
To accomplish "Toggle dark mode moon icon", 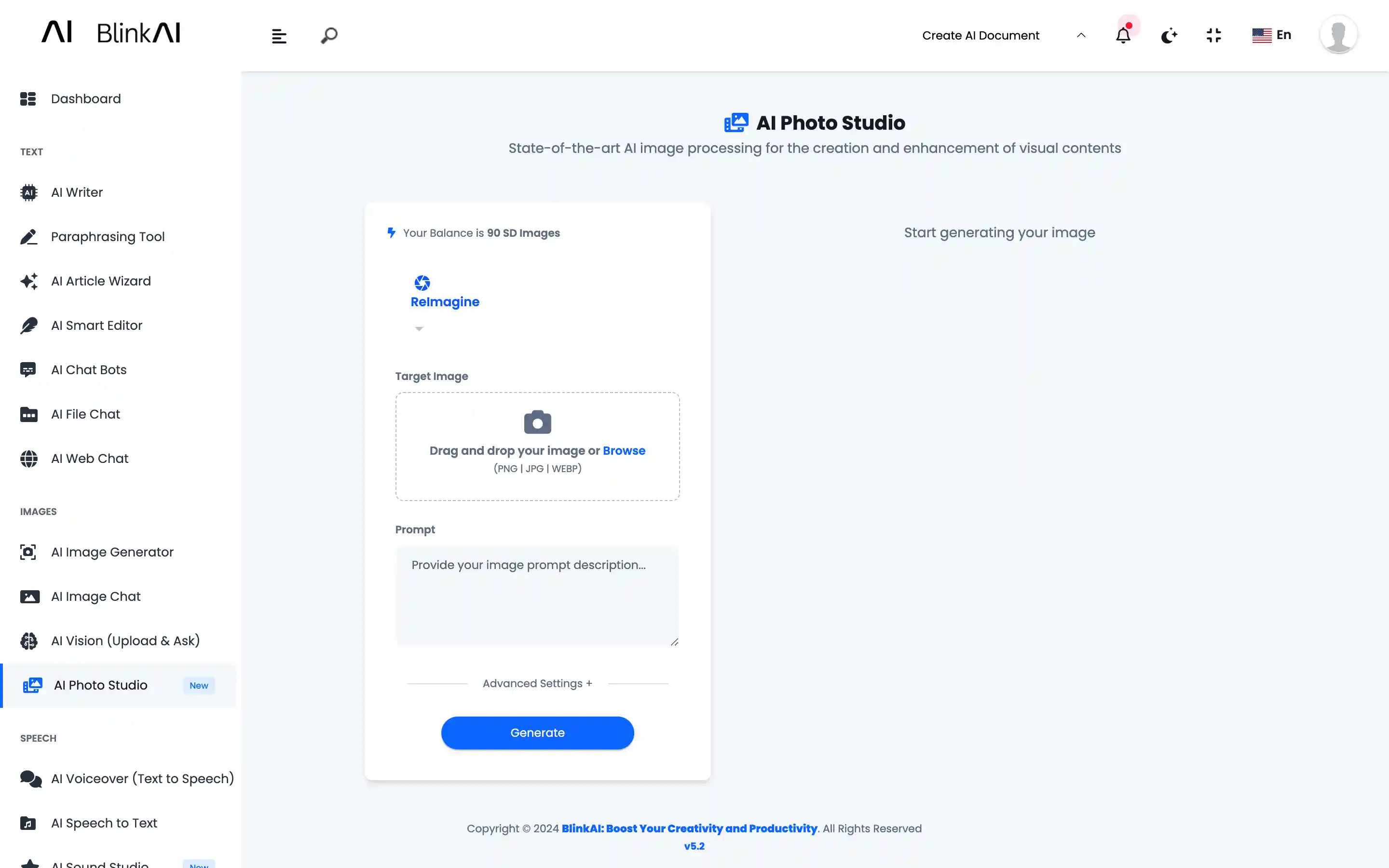I will tap(1169, 35).
